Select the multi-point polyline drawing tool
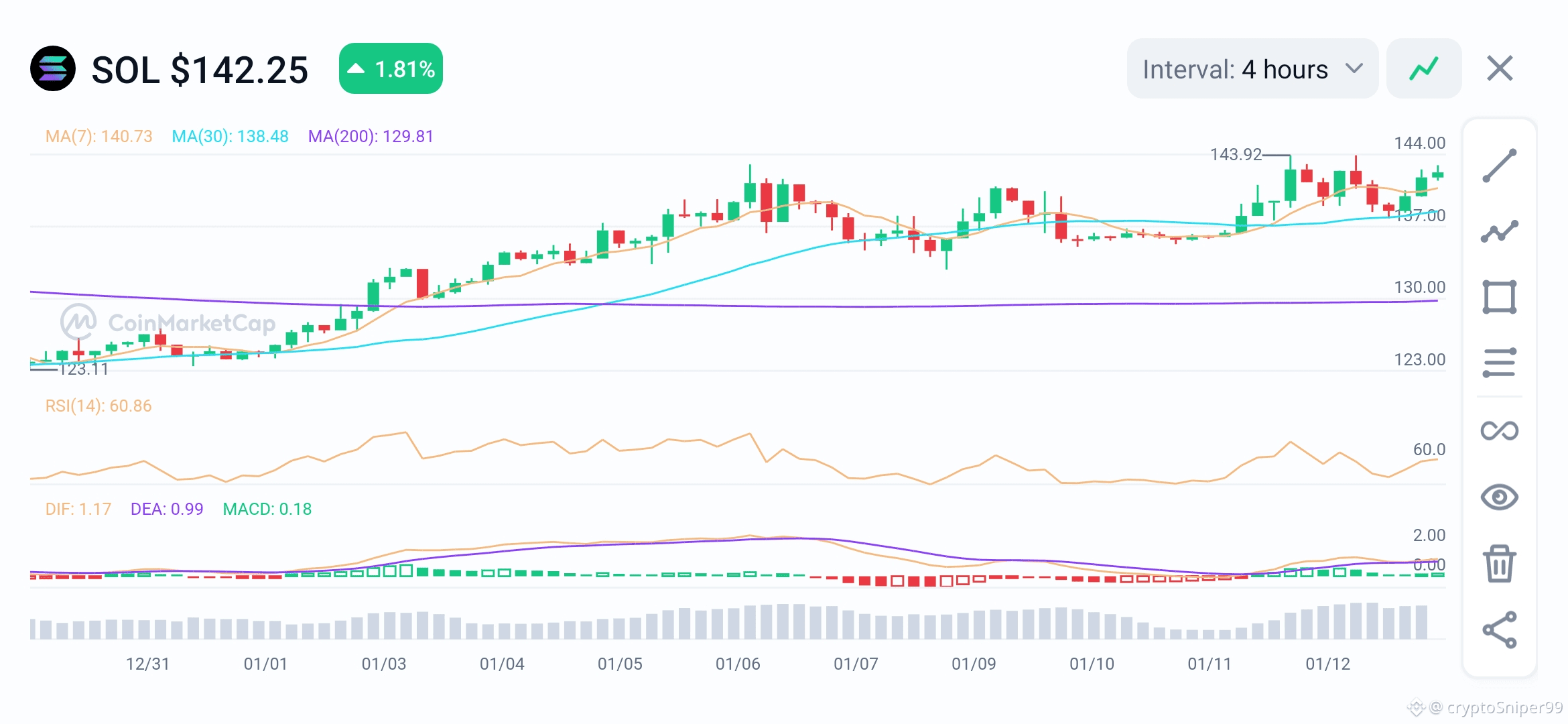The image size is (1568, 724). click(1499, 231)
